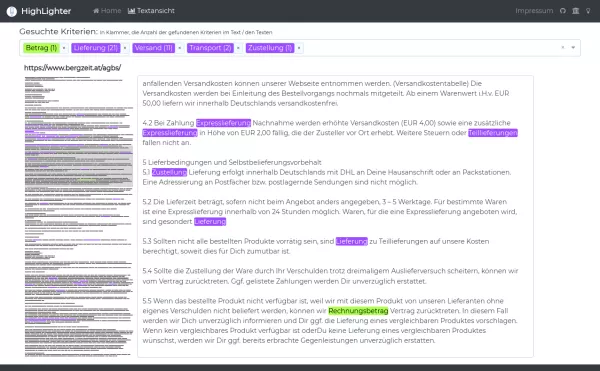This screenshot has width=600, height=371.
Task: Click the bergzeit.at/agbs URL heading
Action: coord(72,68)
